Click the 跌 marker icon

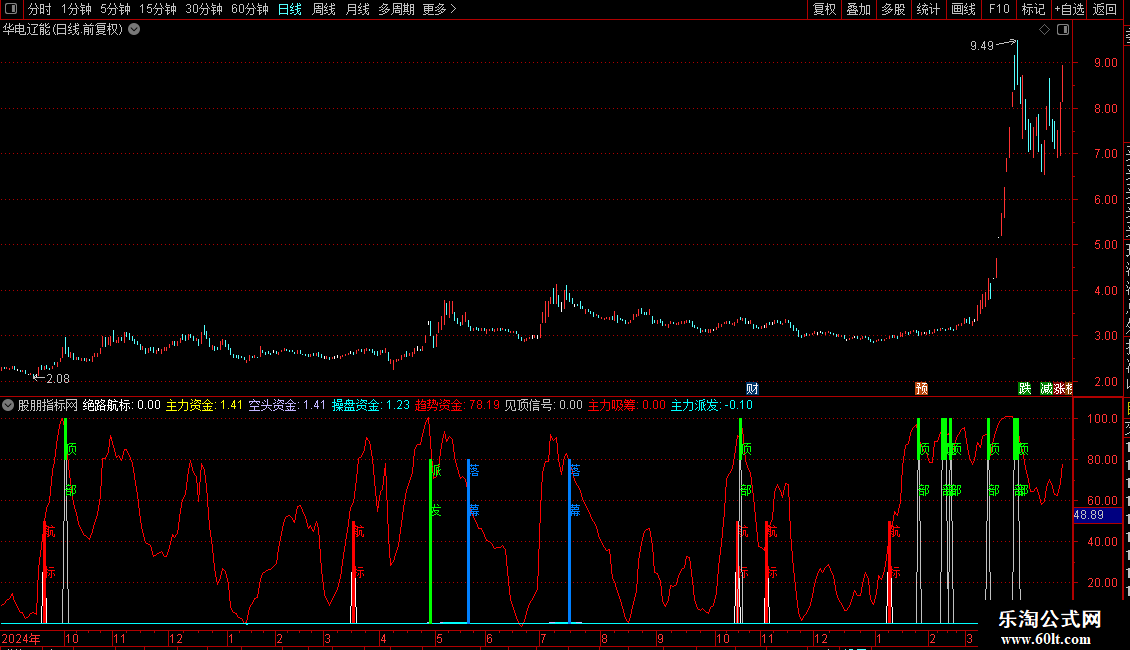click(x=1025, y=388)
